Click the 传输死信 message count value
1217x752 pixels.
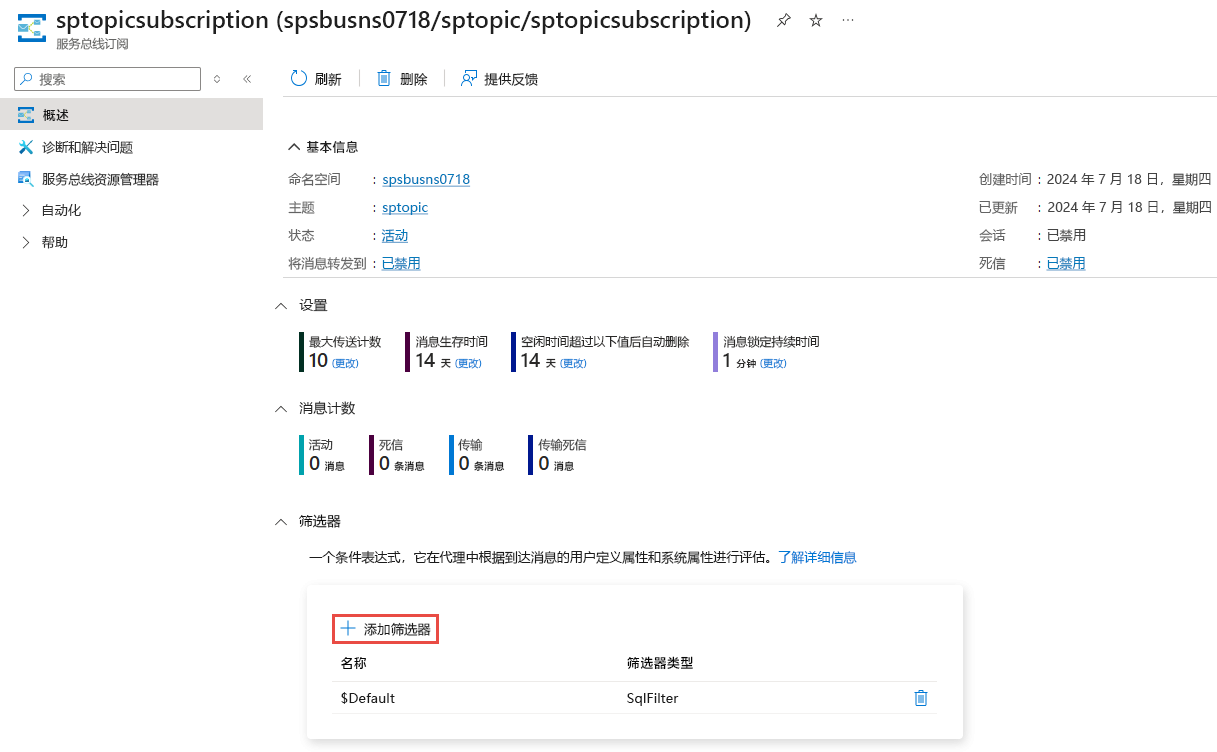[544, 464]
